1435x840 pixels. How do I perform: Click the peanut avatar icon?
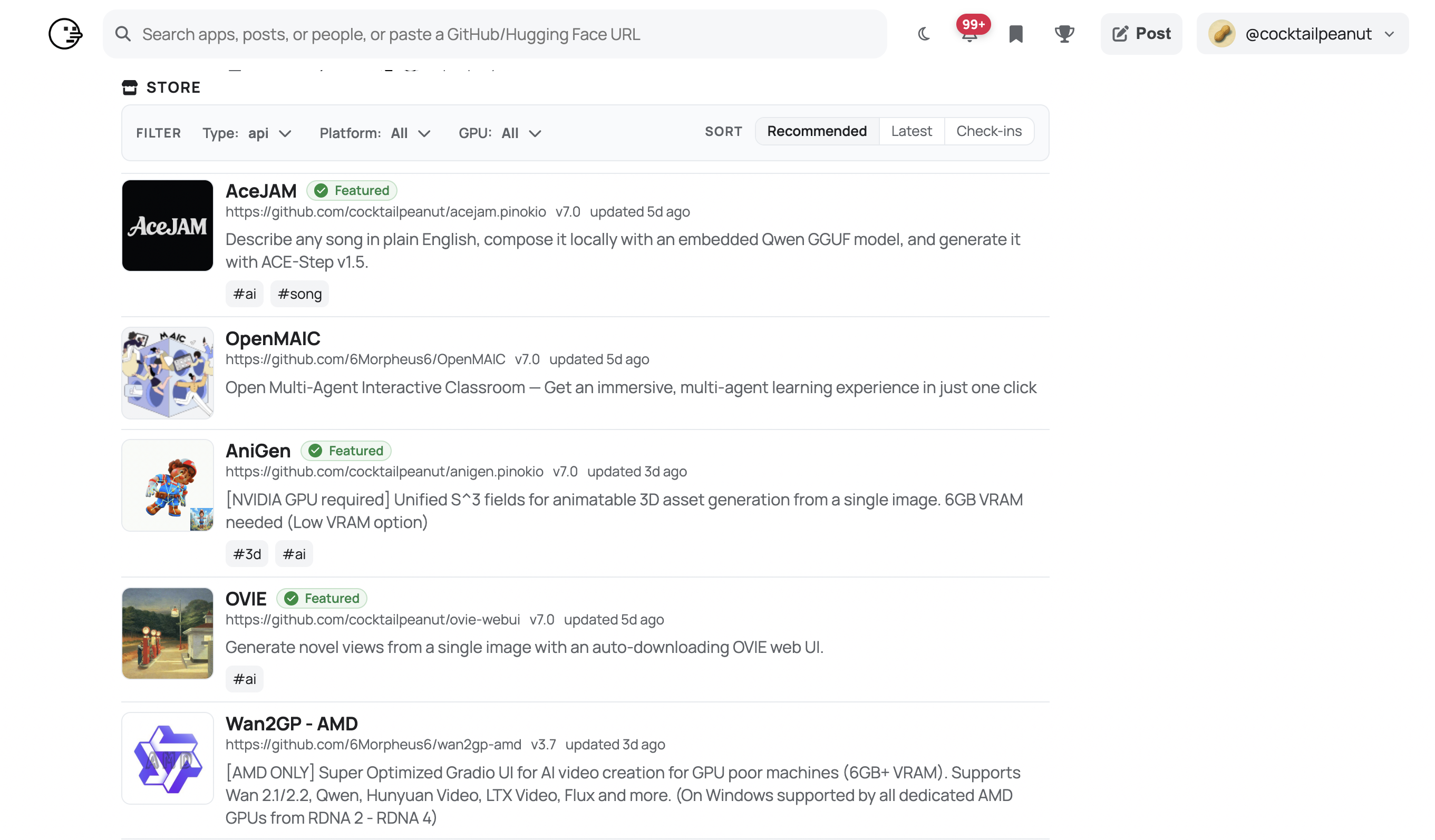pos(1222,34)
